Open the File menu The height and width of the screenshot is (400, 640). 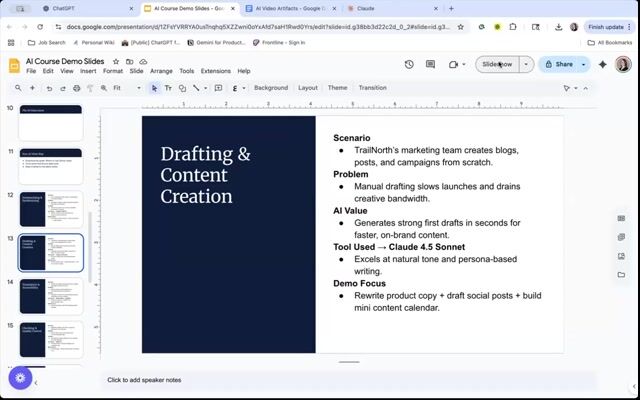click(31, 71)
